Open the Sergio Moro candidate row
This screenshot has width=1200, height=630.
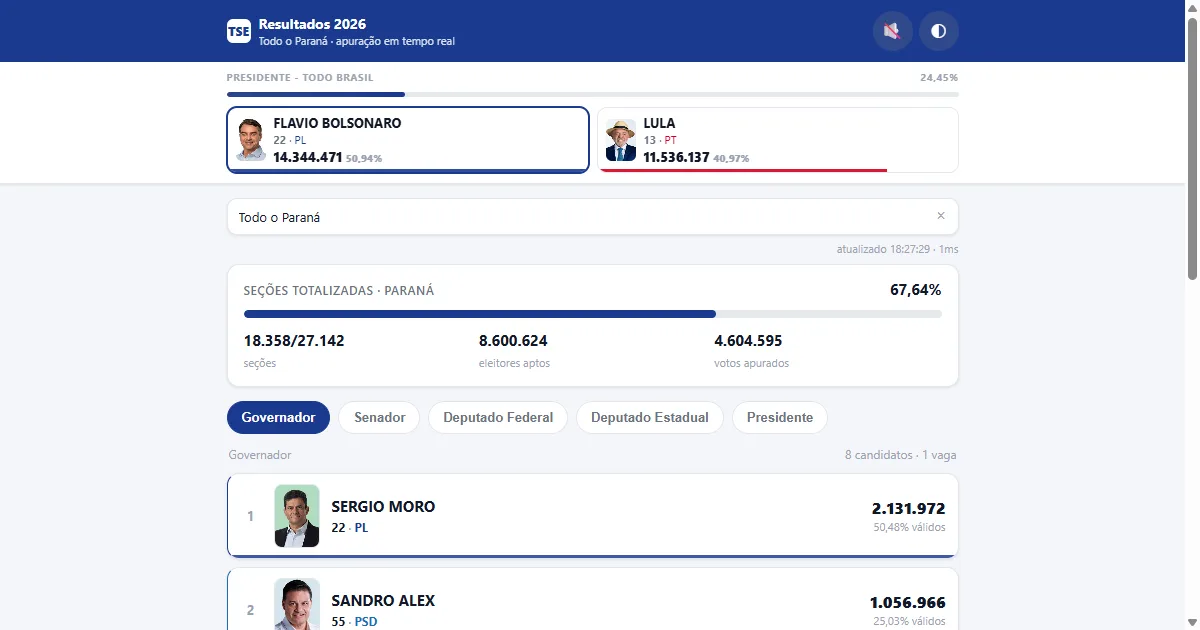tap(592, 516)
